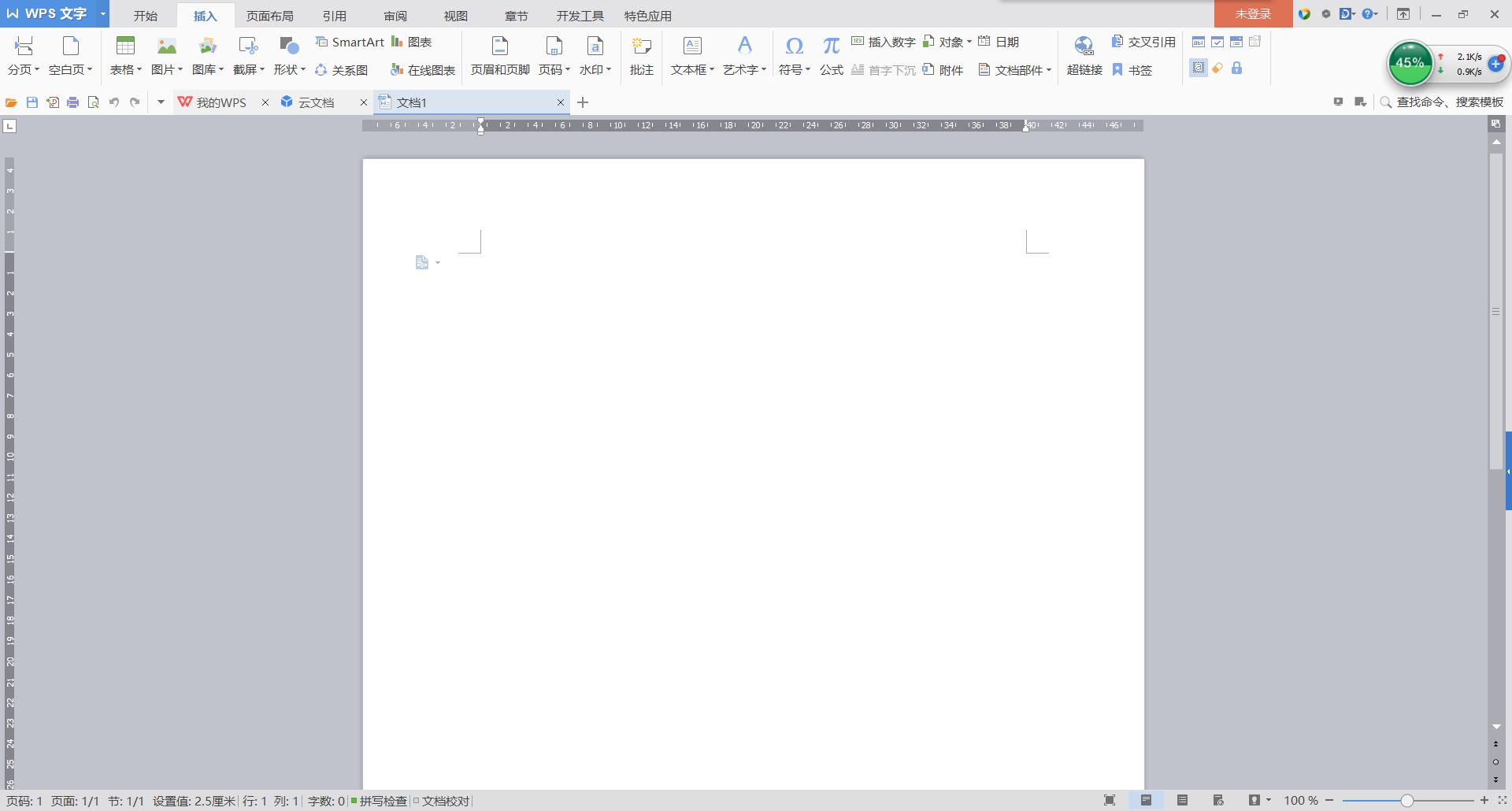Insert a blank page with 空白页
This screenshot has height=811, width=1512.
pos(71,46)
